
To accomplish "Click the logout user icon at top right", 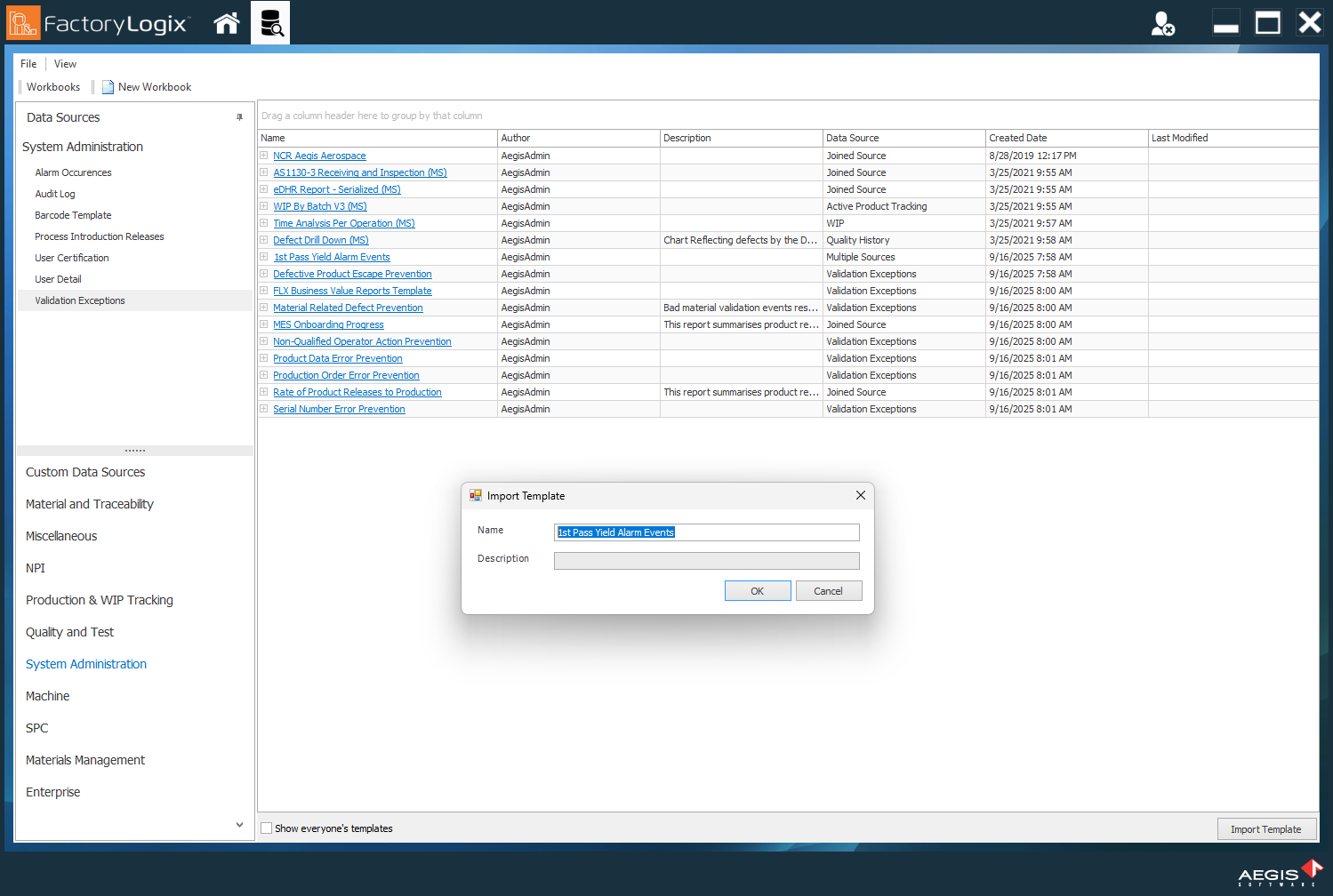I will coord(1163,22).
